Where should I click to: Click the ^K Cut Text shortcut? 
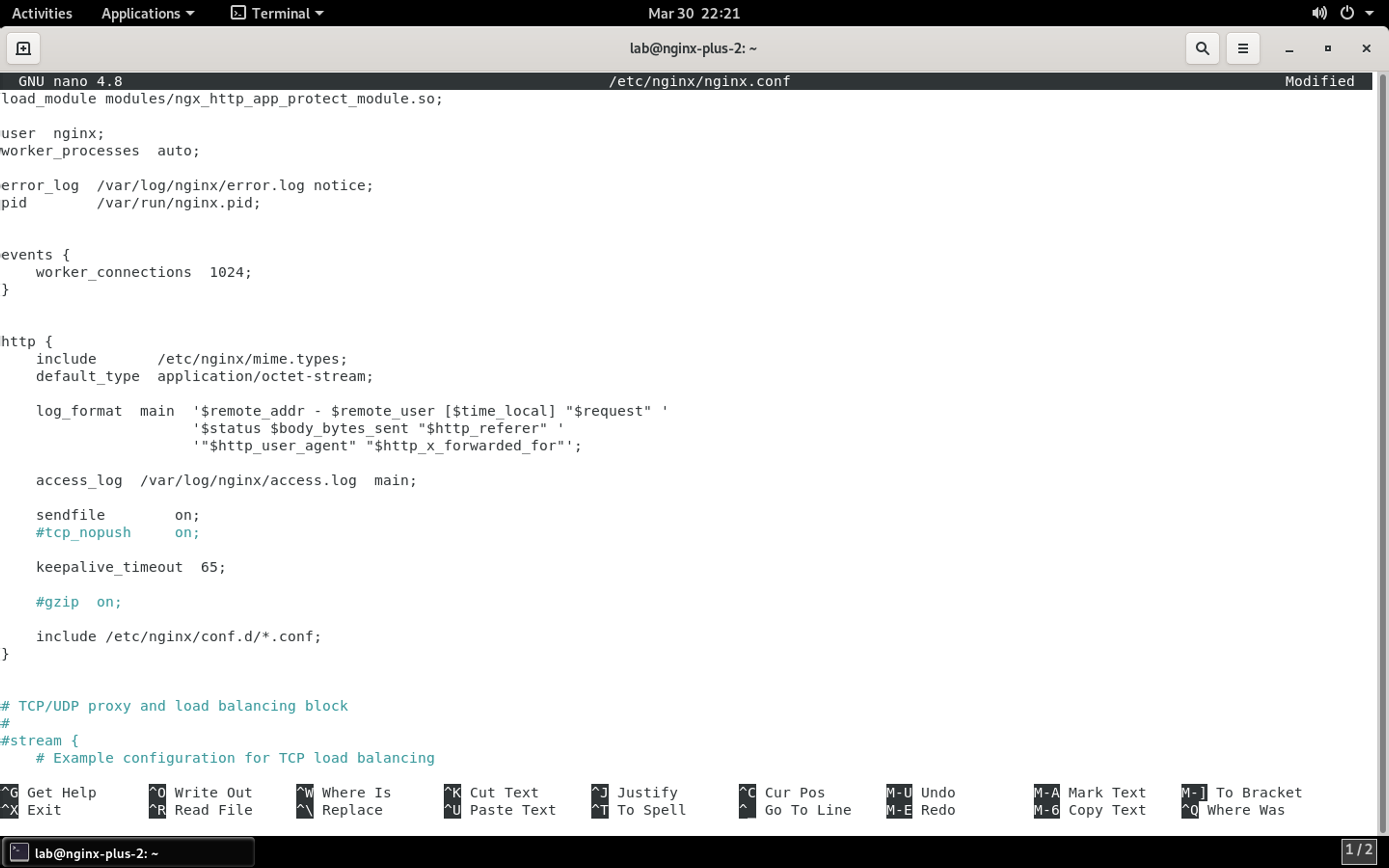(491, 792)
